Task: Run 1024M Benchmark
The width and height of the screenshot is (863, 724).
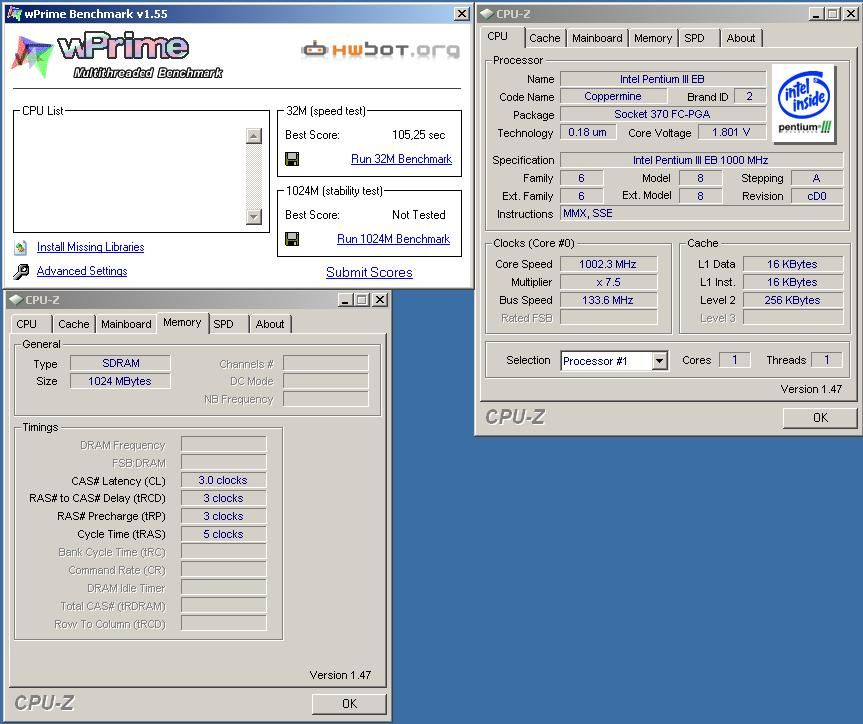Action: [x=394, y=239]
